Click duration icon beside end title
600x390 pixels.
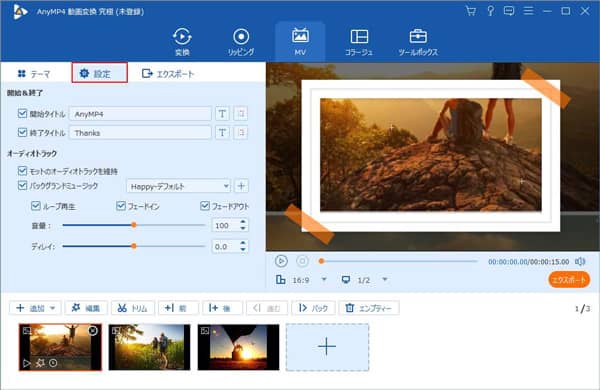[241, 132]
